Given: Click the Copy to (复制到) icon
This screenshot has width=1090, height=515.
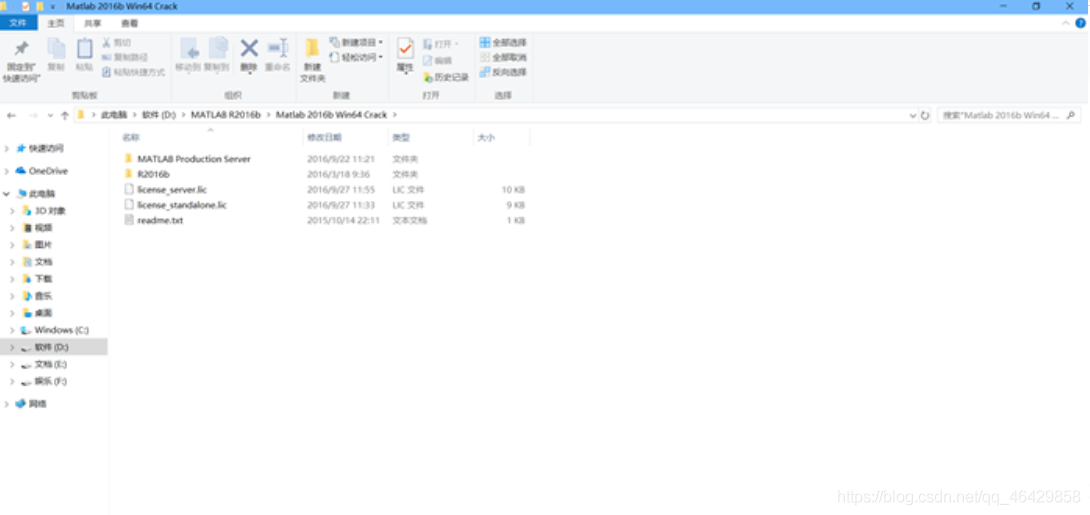Looking at the screenshot, I should [218, 49].
